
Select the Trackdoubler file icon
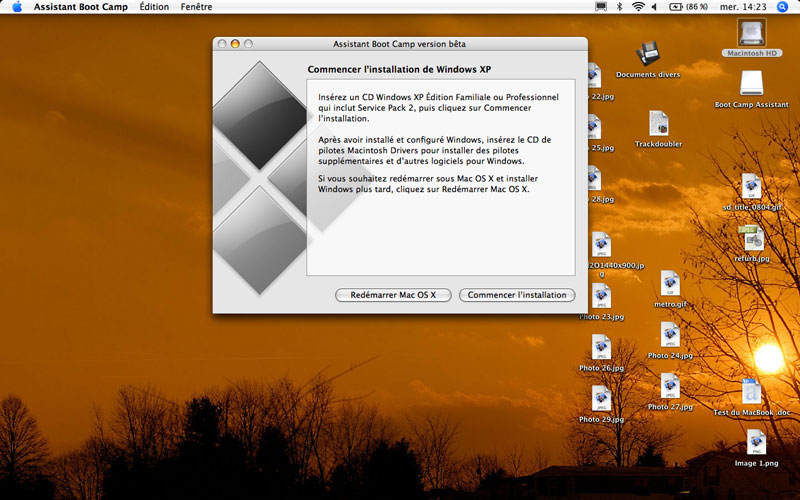(x=659, y=123)
